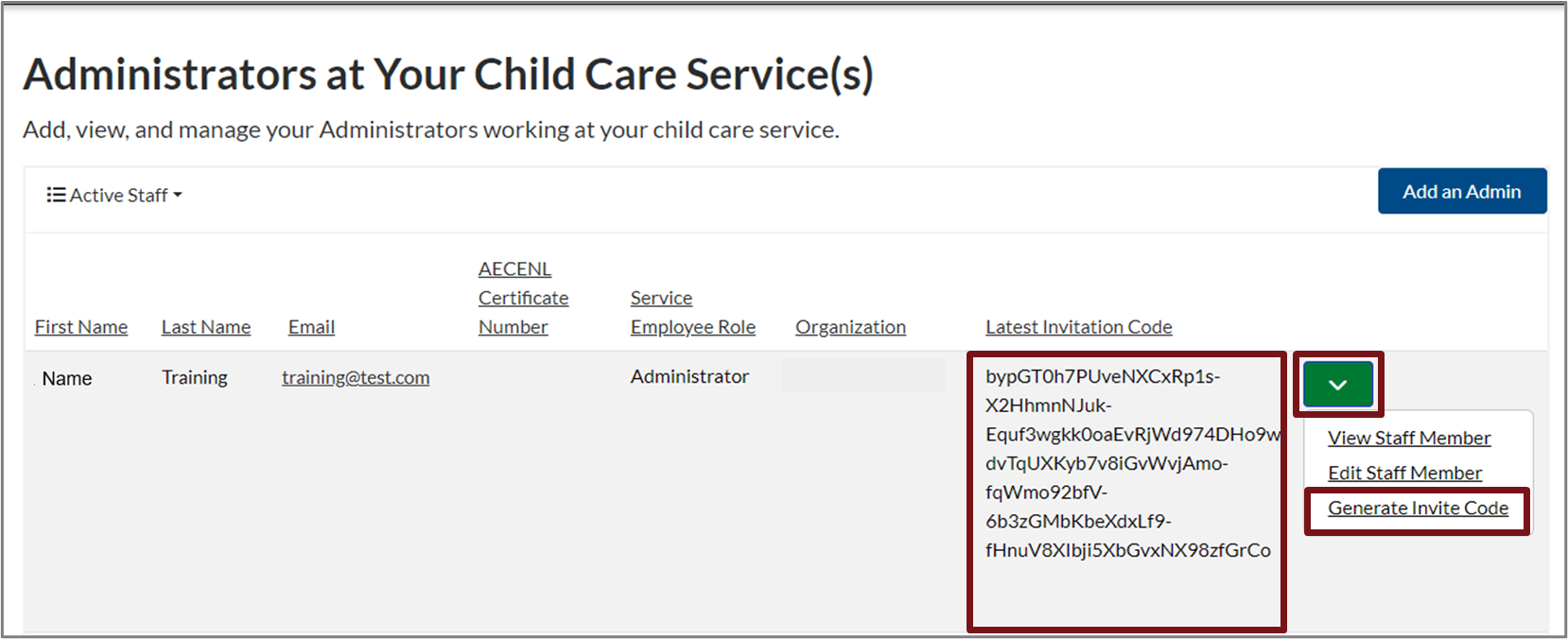Image resolution: width=1568 pixels, height=639 pixels.
Task: Click Latest Invitation Code column header
Action: coord(1078,327)
